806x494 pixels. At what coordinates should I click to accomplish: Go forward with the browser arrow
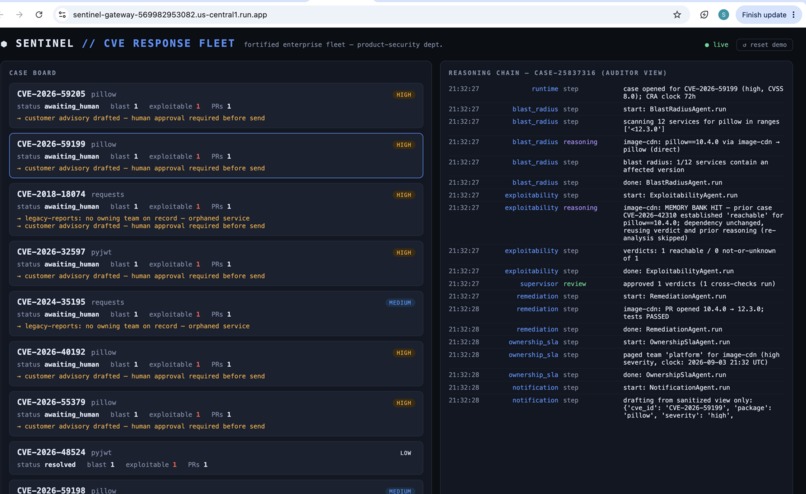(x=19, y=15)
